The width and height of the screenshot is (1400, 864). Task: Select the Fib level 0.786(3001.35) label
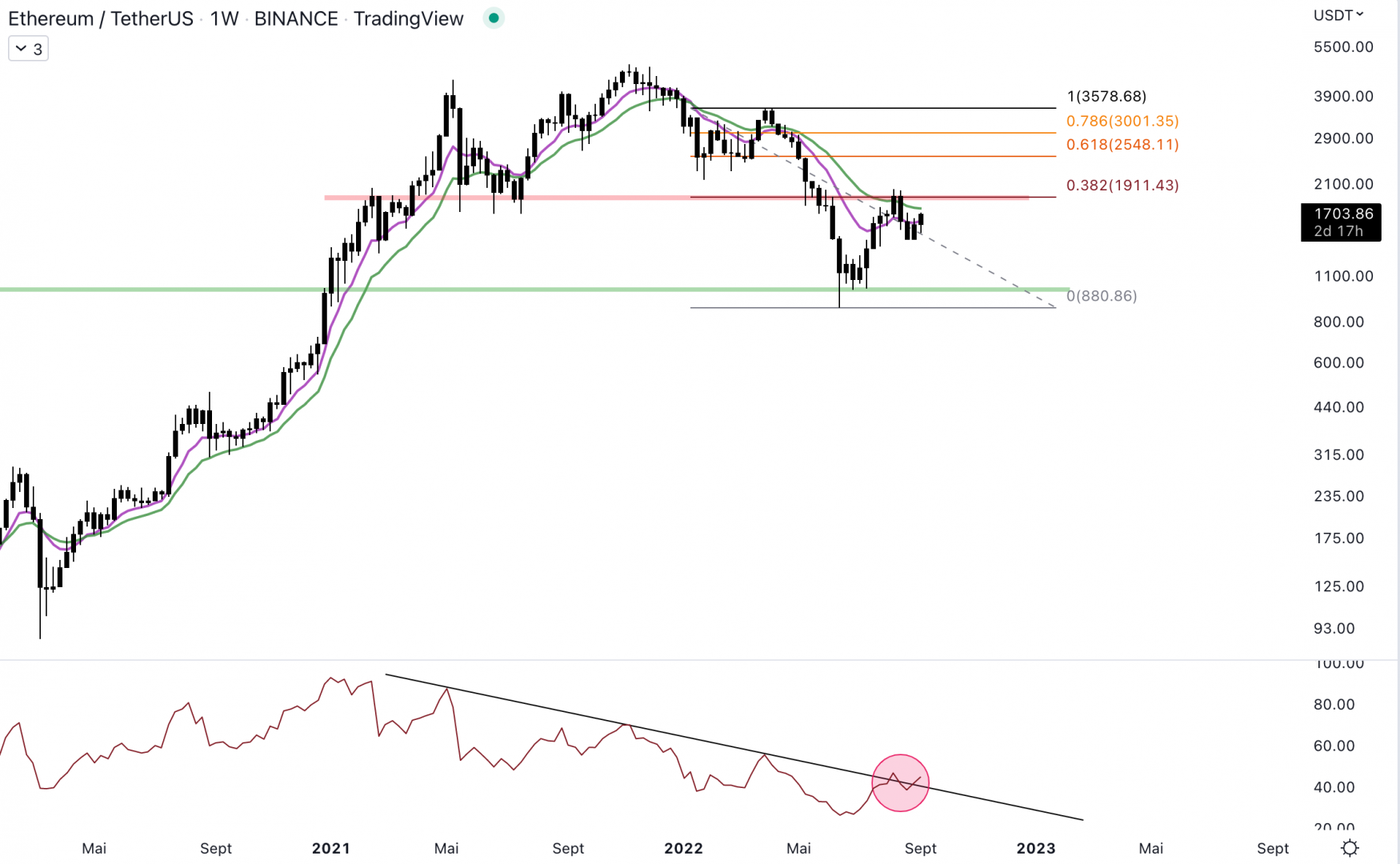(x=1122, y=121)
